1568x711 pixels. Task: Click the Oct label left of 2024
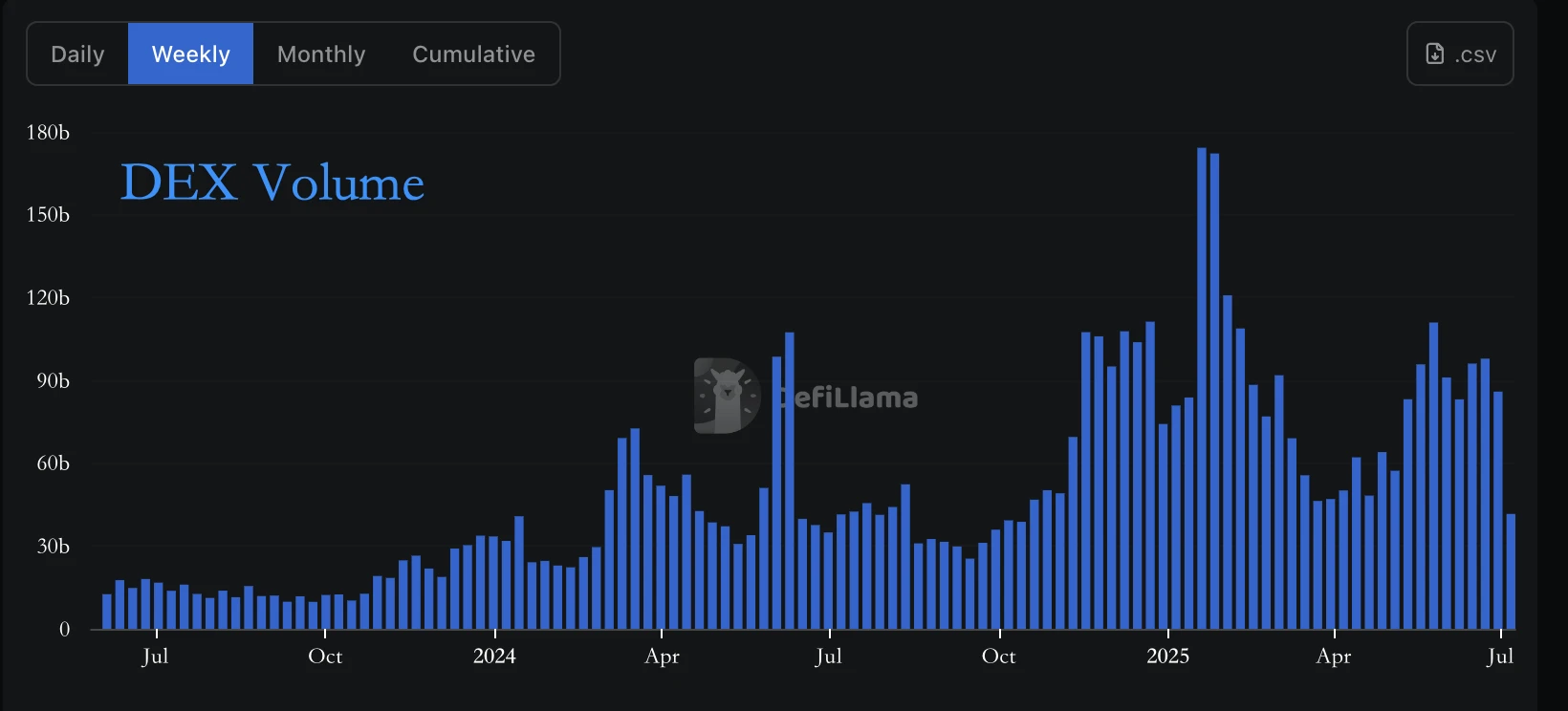click(x=325, y=657)
